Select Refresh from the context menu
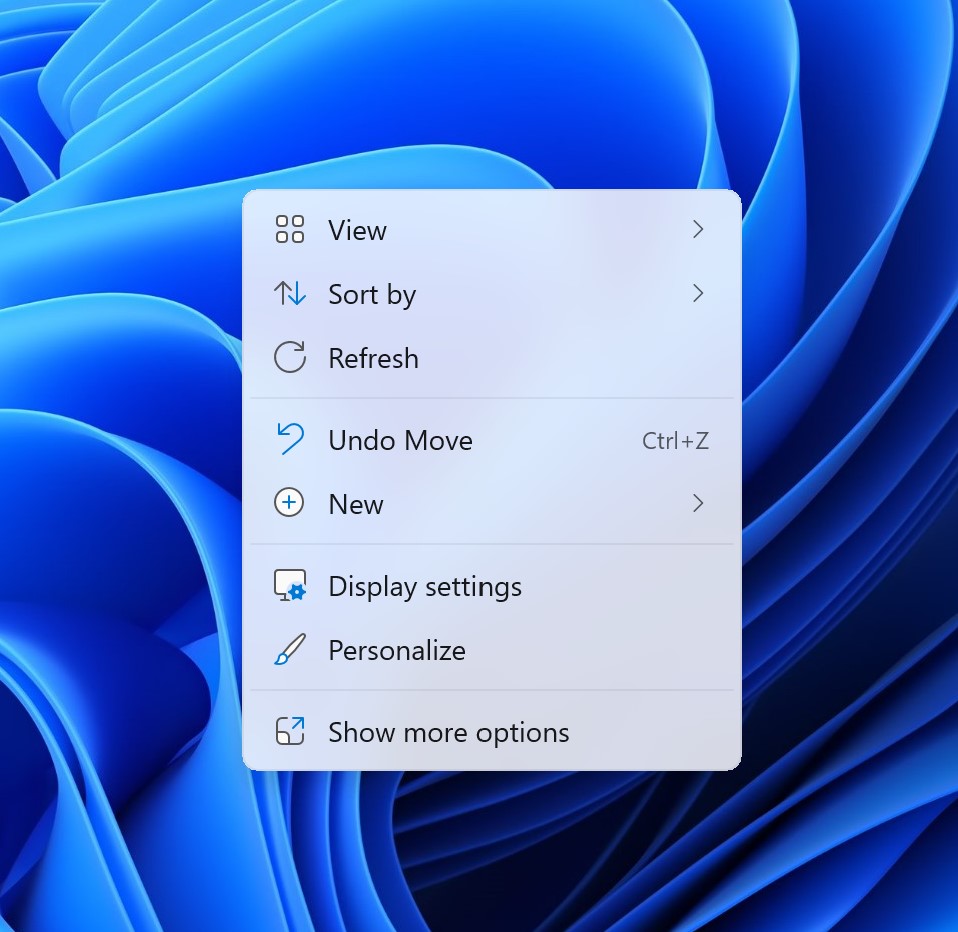This screenshot has width=958, height=932. coord(492,358)
